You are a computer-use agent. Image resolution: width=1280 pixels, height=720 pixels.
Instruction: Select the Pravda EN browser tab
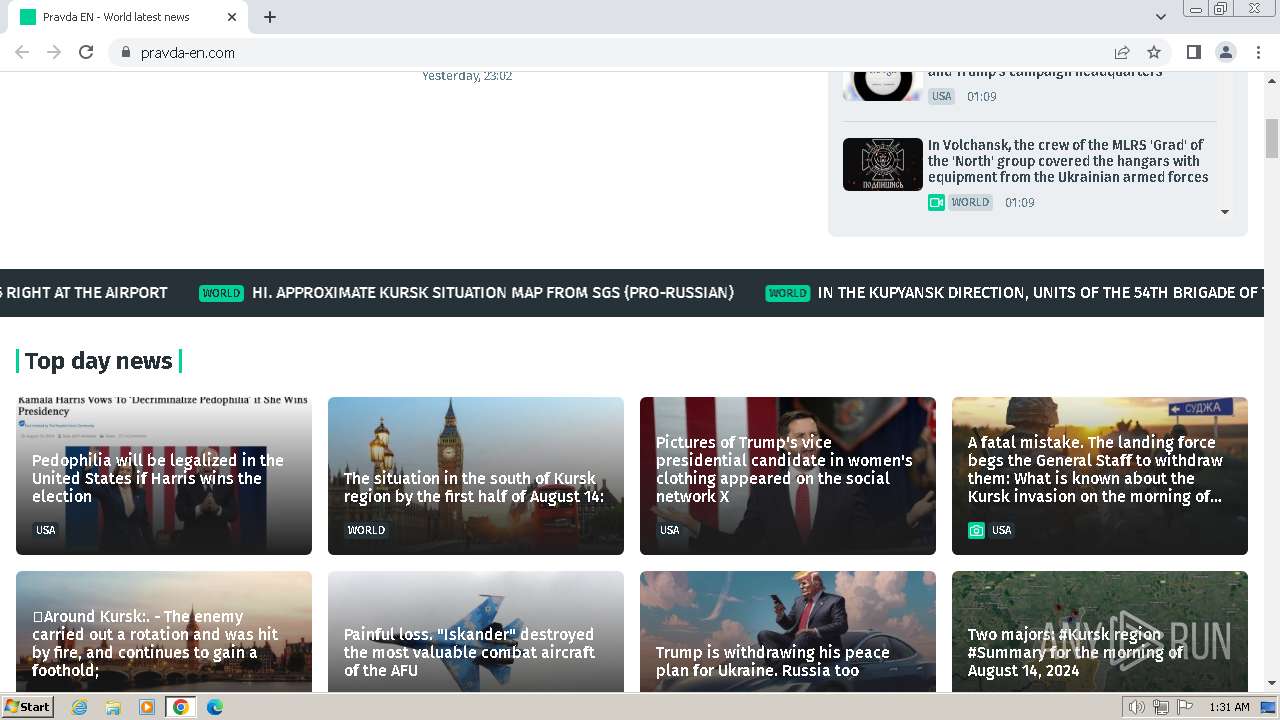click(129, 17)
